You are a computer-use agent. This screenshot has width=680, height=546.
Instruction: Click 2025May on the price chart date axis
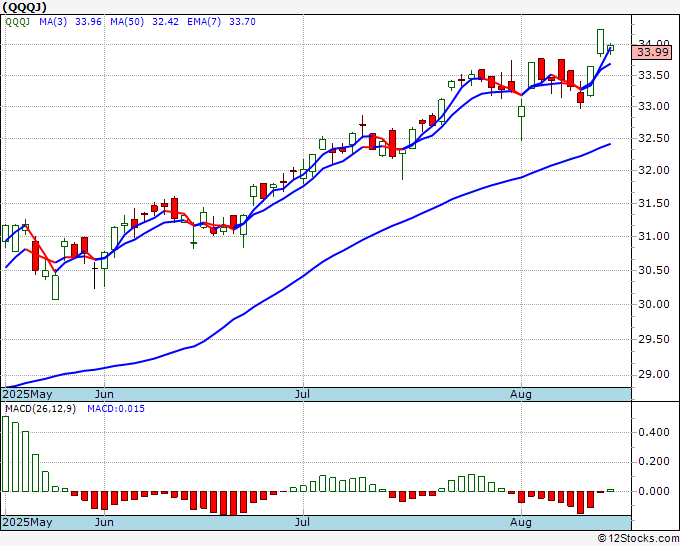(27, 394)
